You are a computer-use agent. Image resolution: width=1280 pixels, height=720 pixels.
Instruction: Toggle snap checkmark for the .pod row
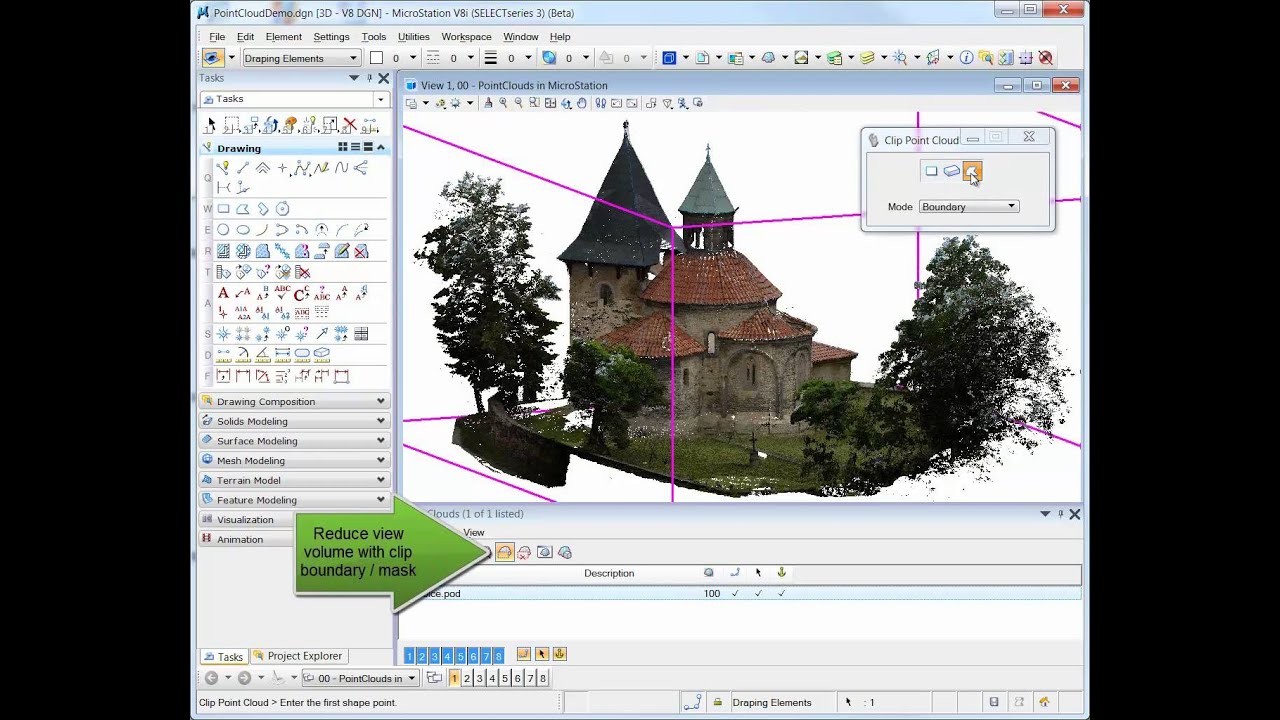(735, 593)
